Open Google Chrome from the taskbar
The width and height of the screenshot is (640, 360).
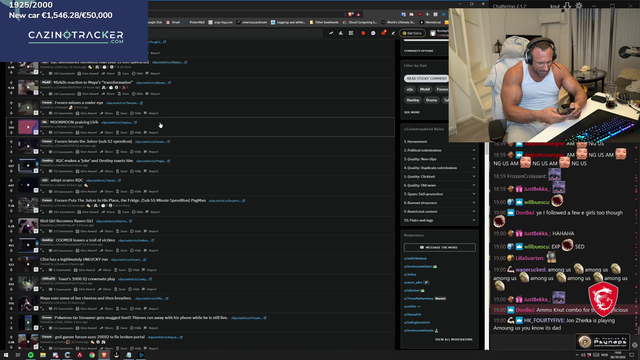pyautogui.click(x=92, y=355)
